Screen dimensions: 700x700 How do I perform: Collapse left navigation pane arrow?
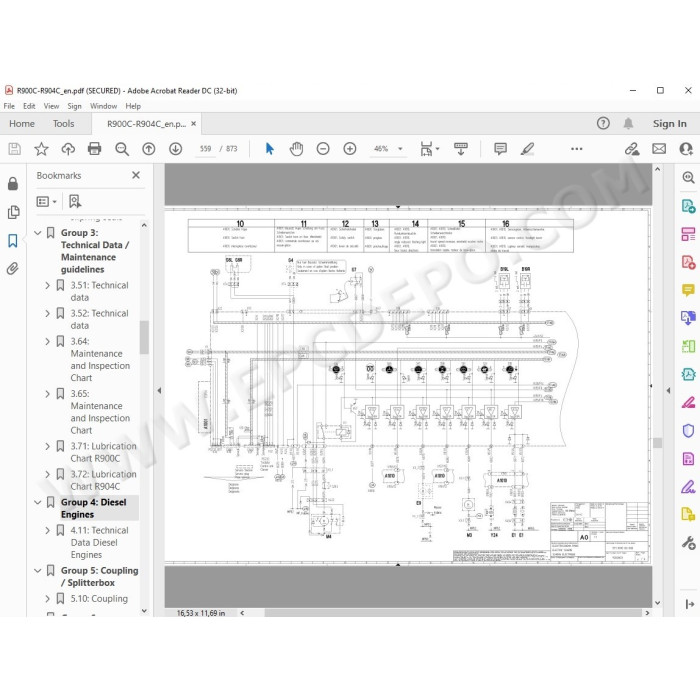[159, 391]
